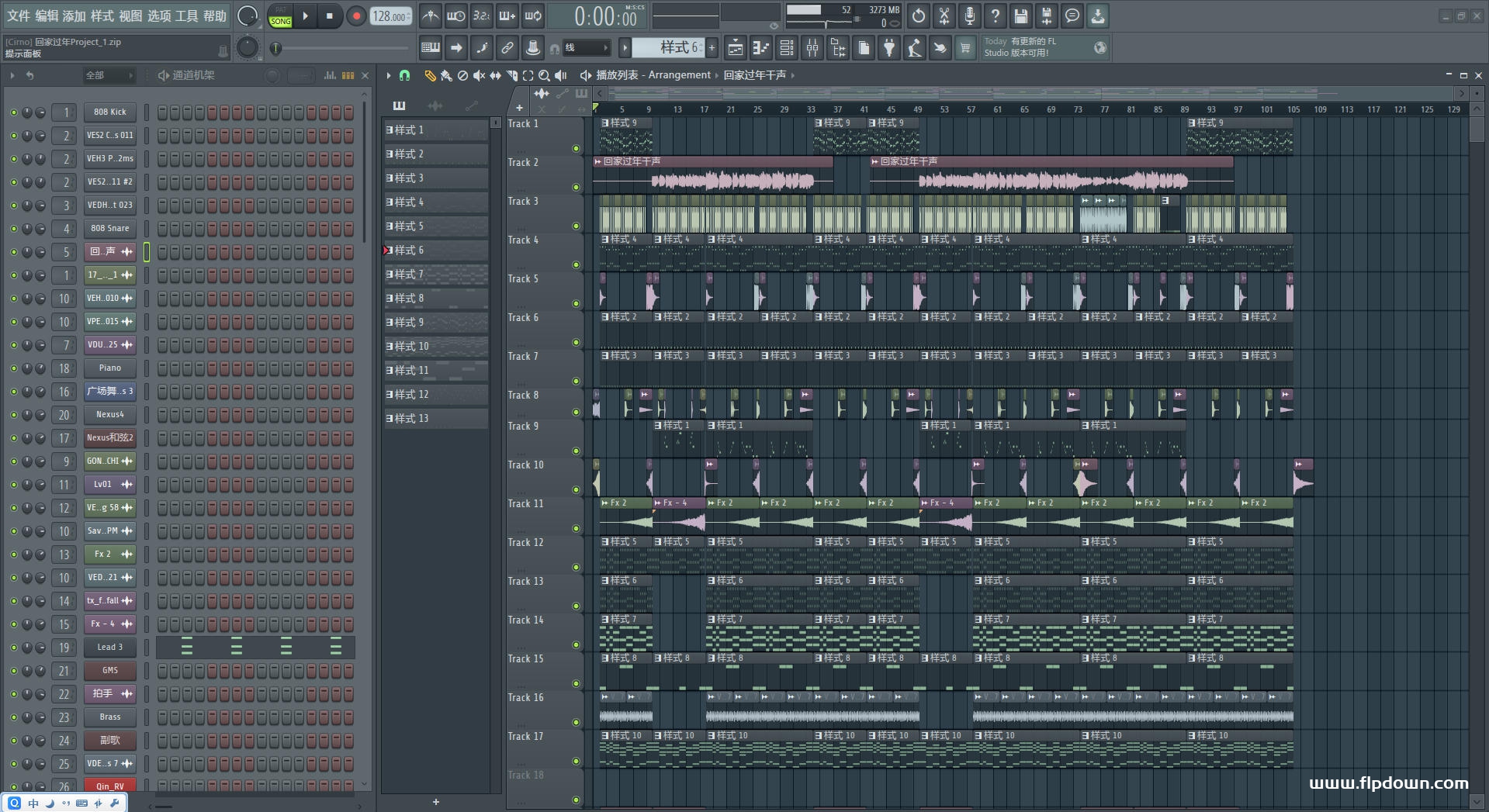Open the Piano channel button
The image size is (1489, 812).
pyautogui.click(x=109, y=368)
